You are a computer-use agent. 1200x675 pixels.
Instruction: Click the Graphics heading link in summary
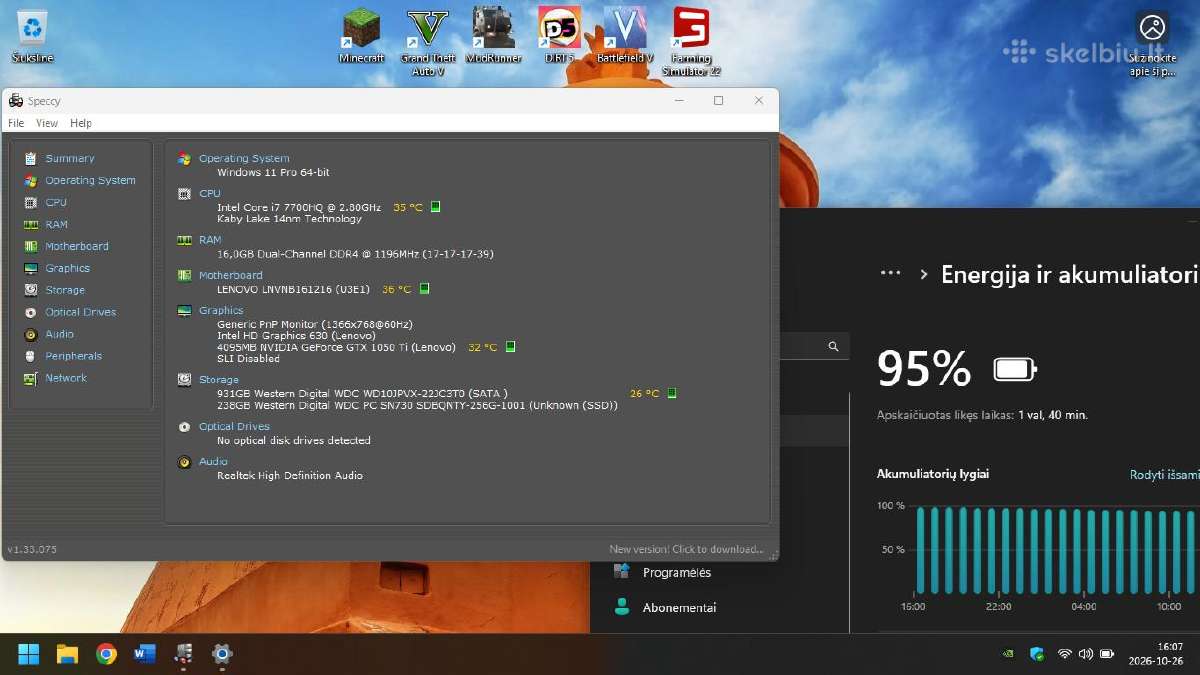point(221,310)
